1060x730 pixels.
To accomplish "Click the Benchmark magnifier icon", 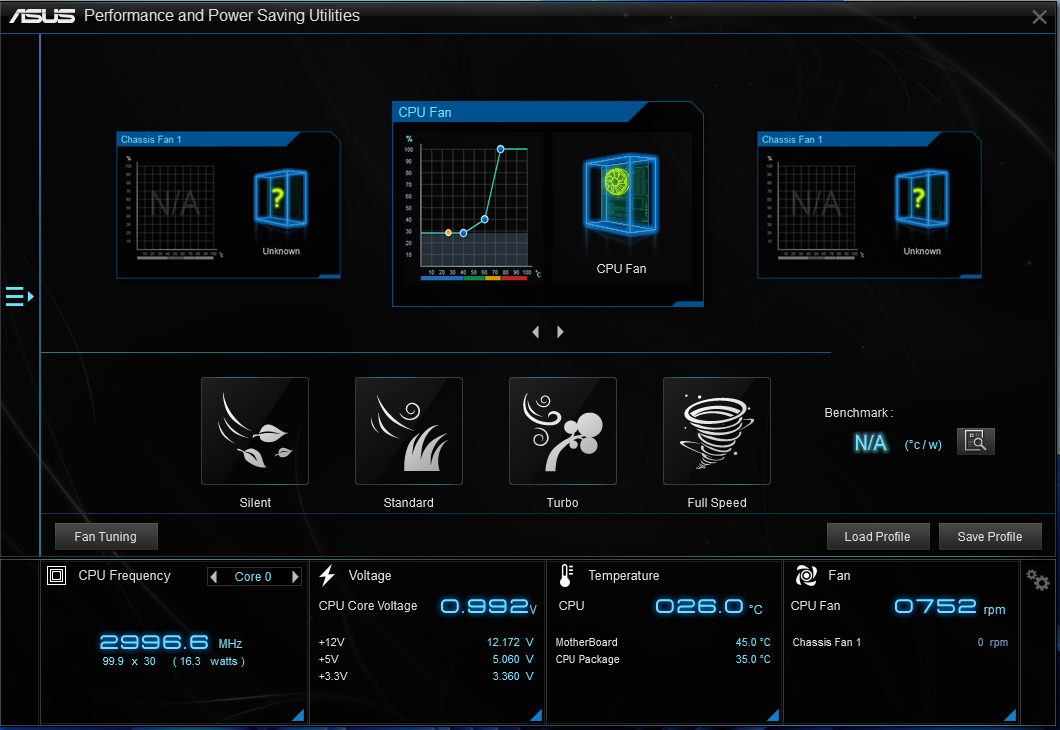I will point(975,441).
